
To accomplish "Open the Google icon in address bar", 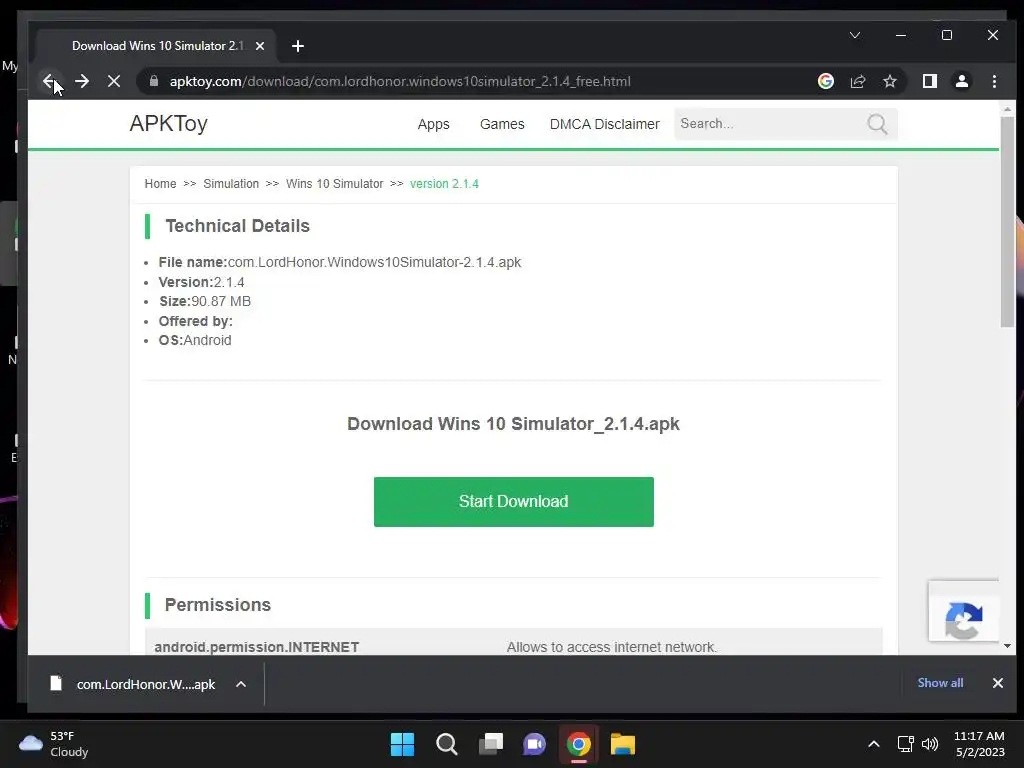I will [825, 81].
